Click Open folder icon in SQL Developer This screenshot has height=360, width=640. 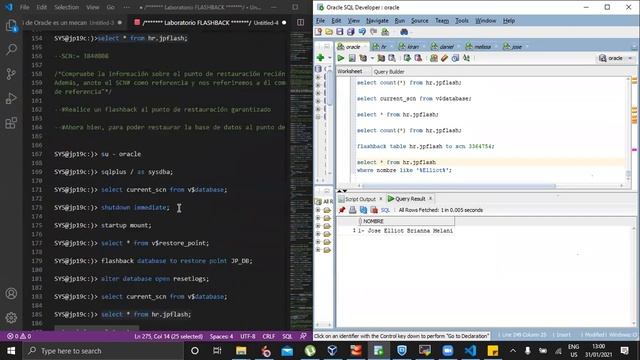click(x=329, y=32)
